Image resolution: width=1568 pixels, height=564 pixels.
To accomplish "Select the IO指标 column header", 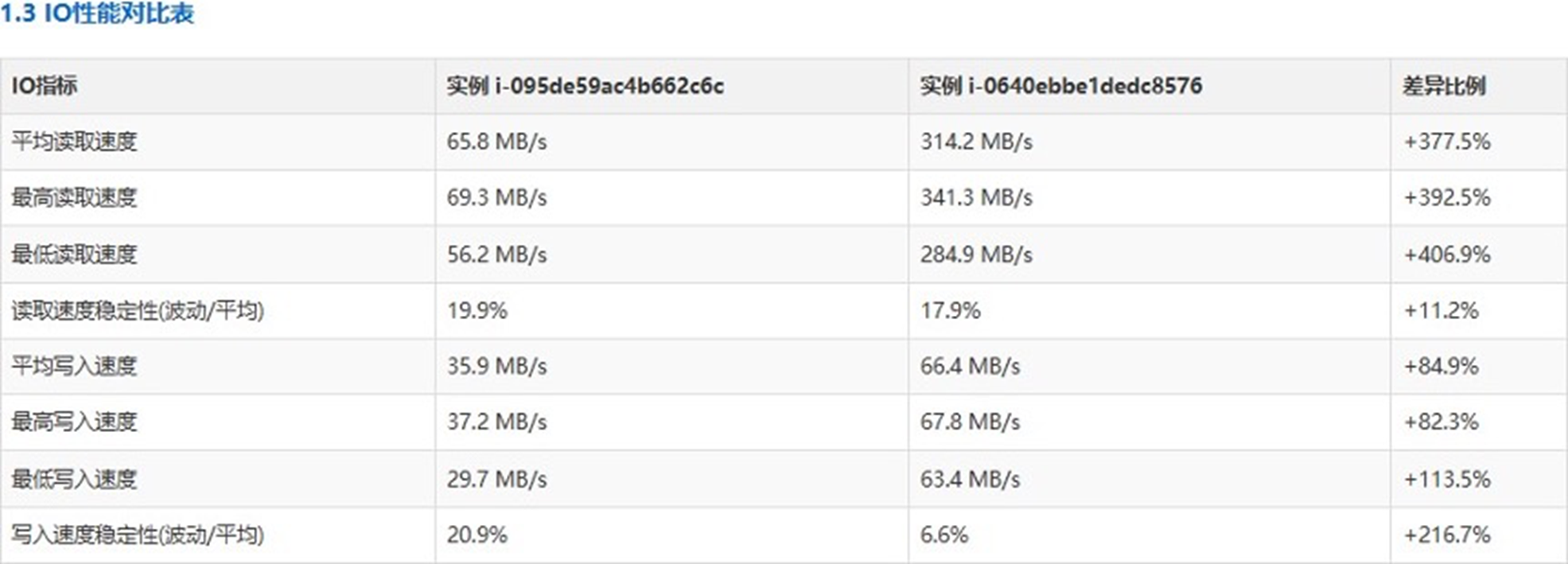I will point(45,86).
